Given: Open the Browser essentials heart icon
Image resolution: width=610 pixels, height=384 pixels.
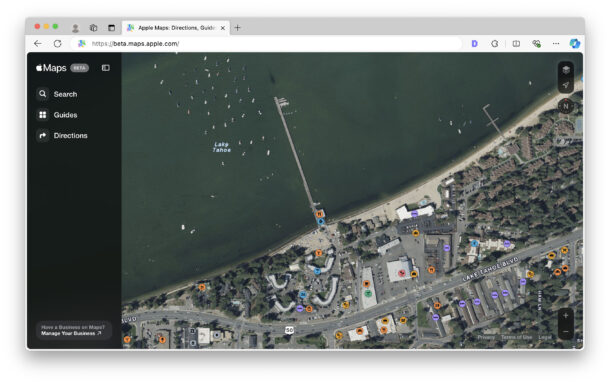Looking at the screenshot, I should [536, 44].
